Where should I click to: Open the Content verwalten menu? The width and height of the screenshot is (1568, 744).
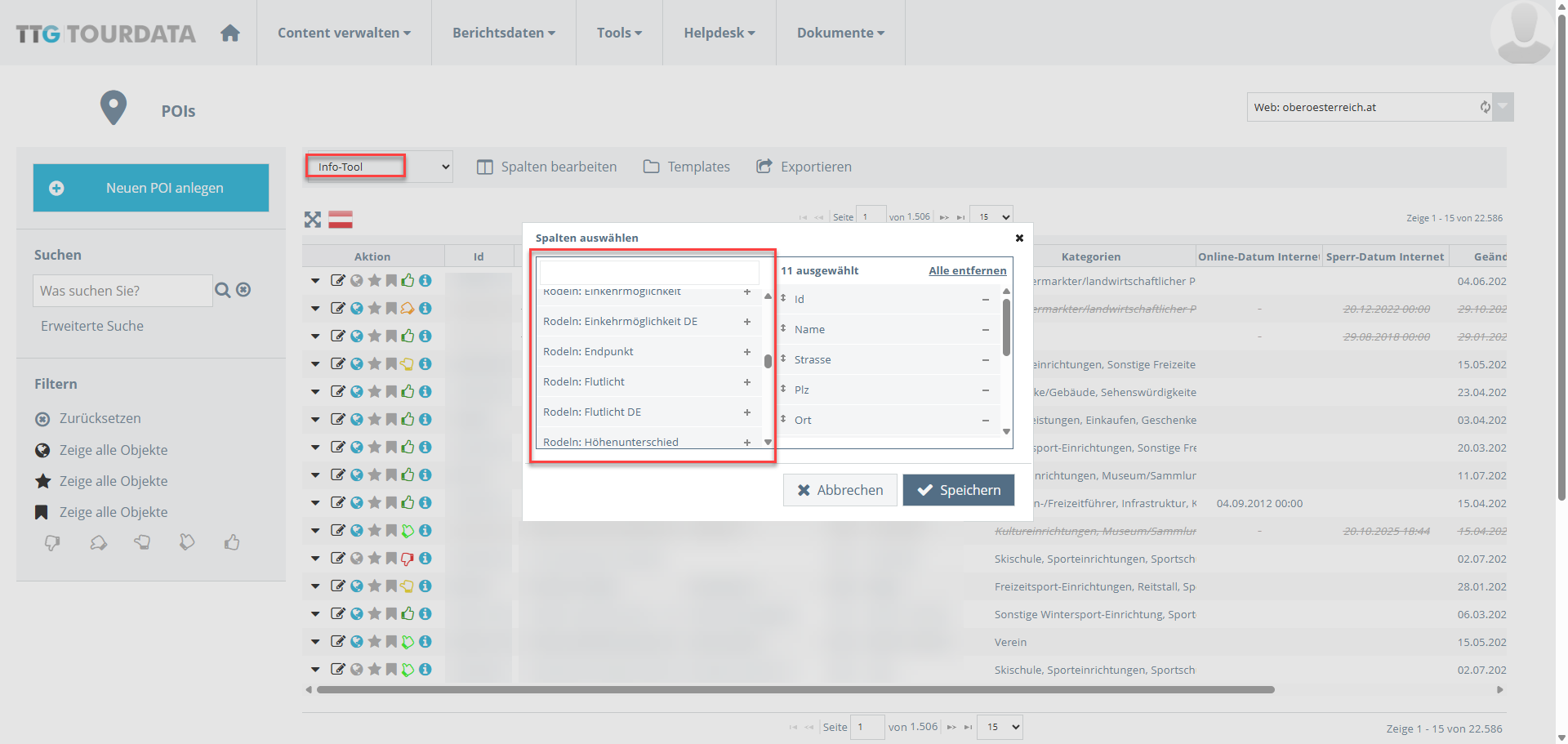(344, 33)
